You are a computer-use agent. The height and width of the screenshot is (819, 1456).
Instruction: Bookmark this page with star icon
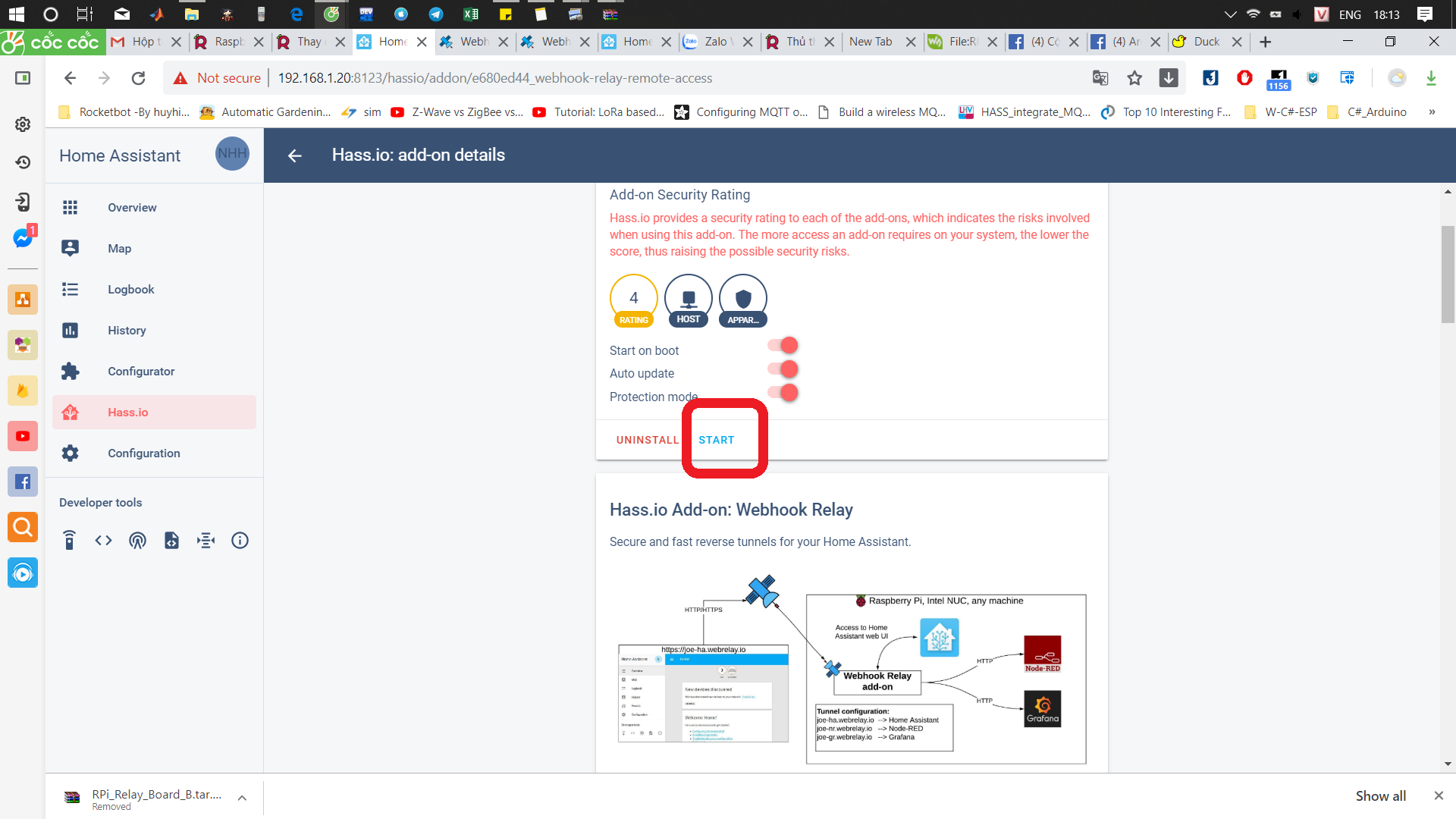tap(1134, 78)
